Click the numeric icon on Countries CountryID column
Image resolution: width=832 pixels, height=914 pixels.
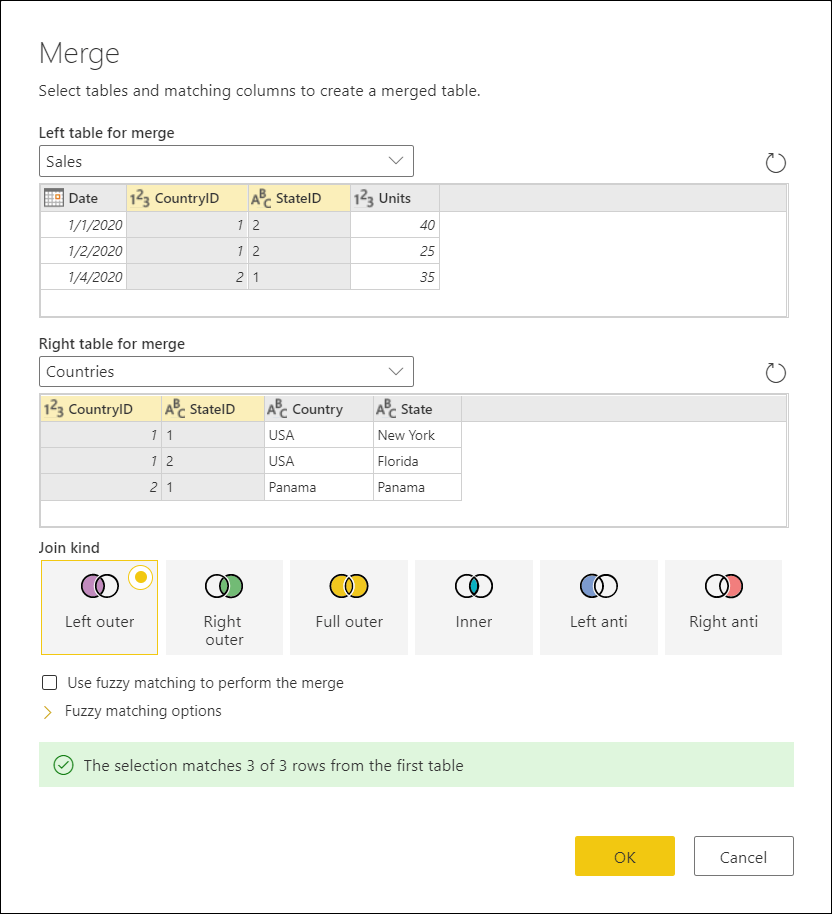[x=52, y=409]
